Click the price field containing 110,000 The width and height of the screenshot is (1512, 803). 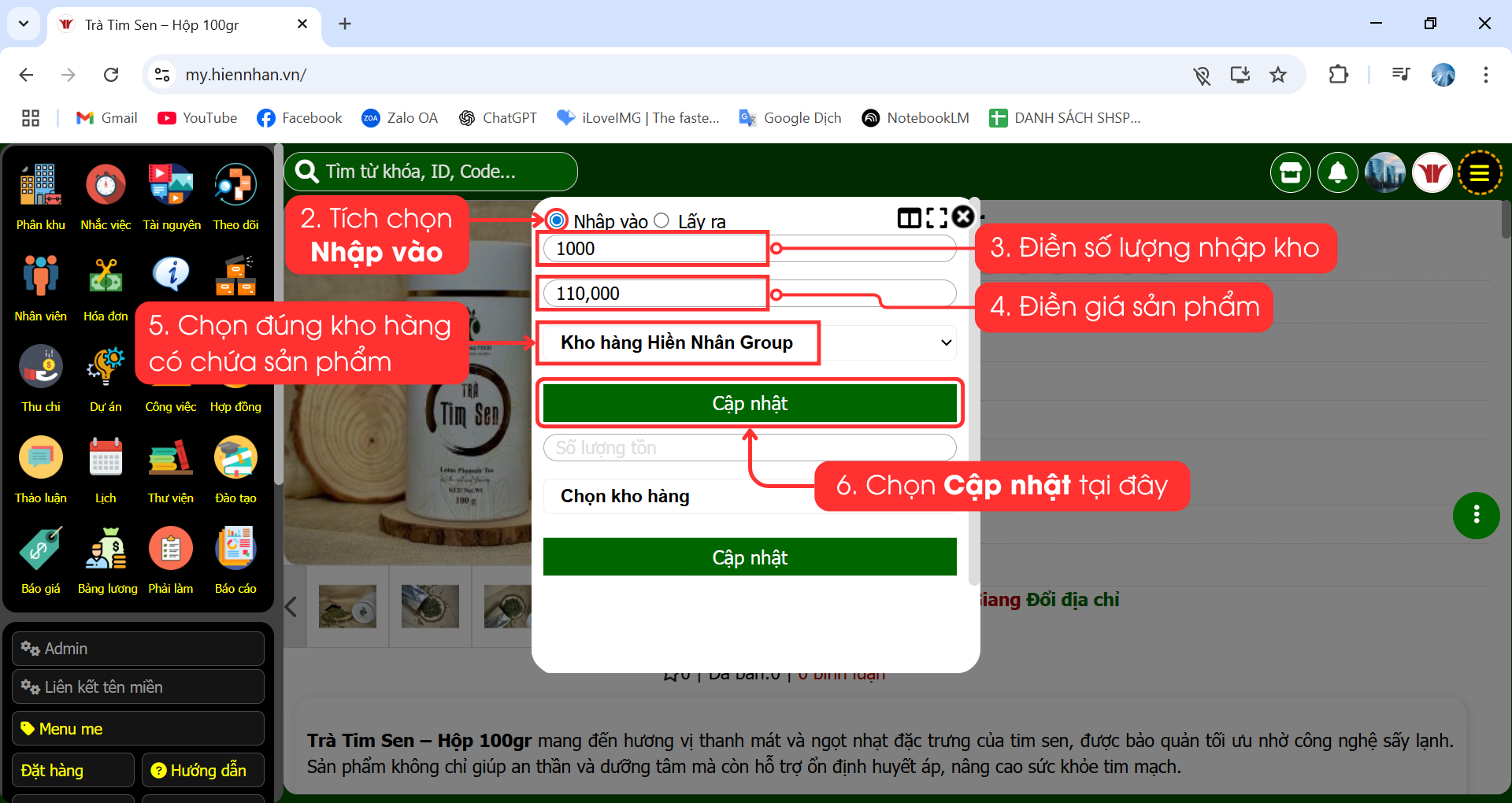click(x=750, y=294)
